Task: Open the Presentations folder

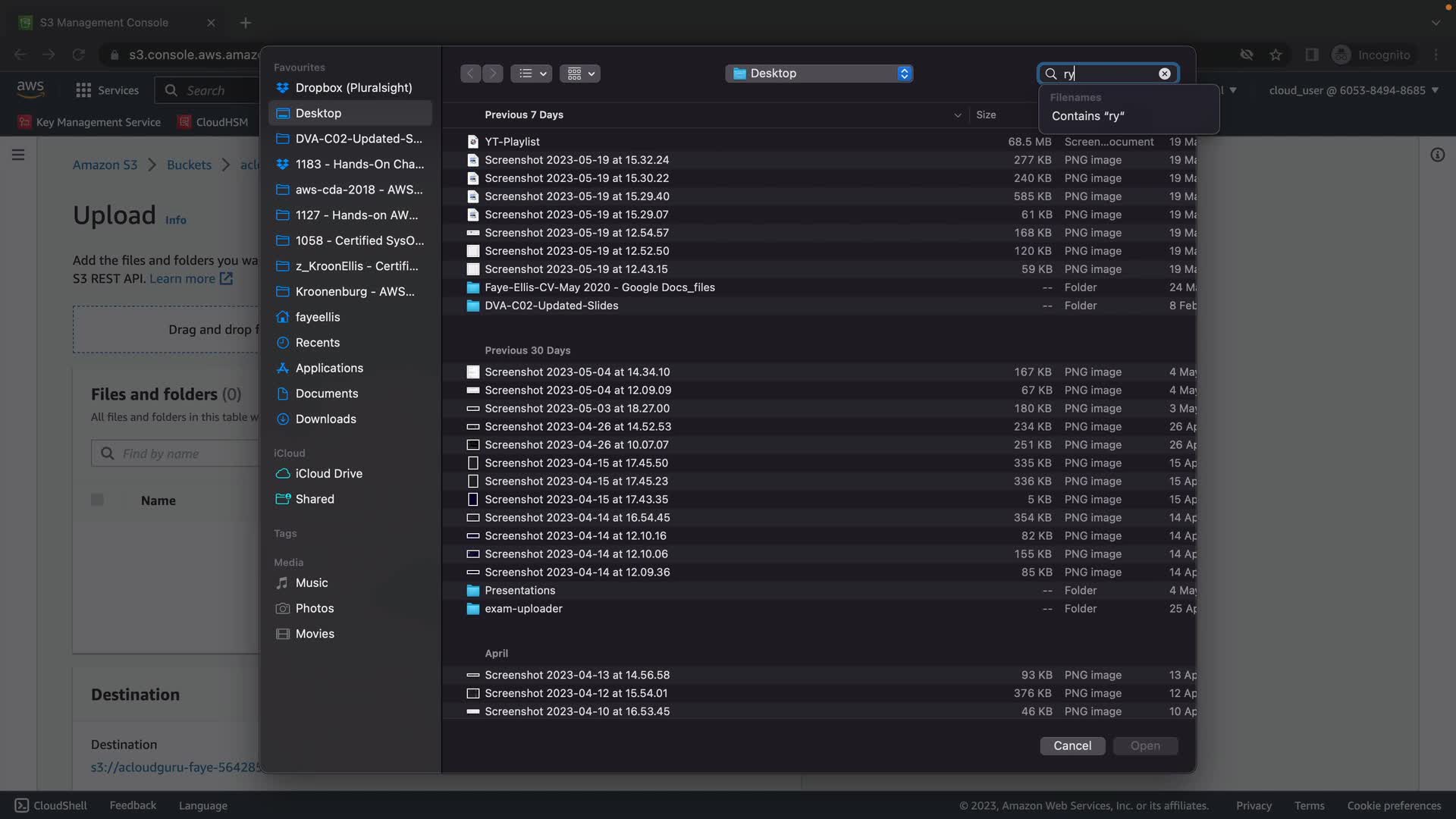Action: (519, 591)
